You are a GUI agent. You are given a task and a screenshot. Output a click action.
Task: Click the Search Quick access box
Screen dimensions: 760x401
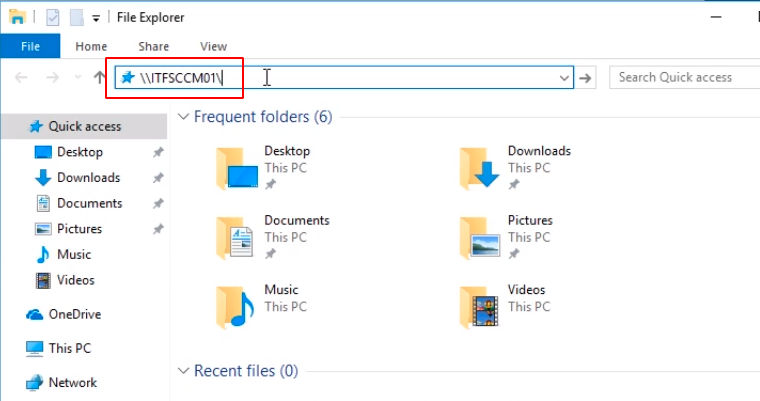(x=684, y=78)
